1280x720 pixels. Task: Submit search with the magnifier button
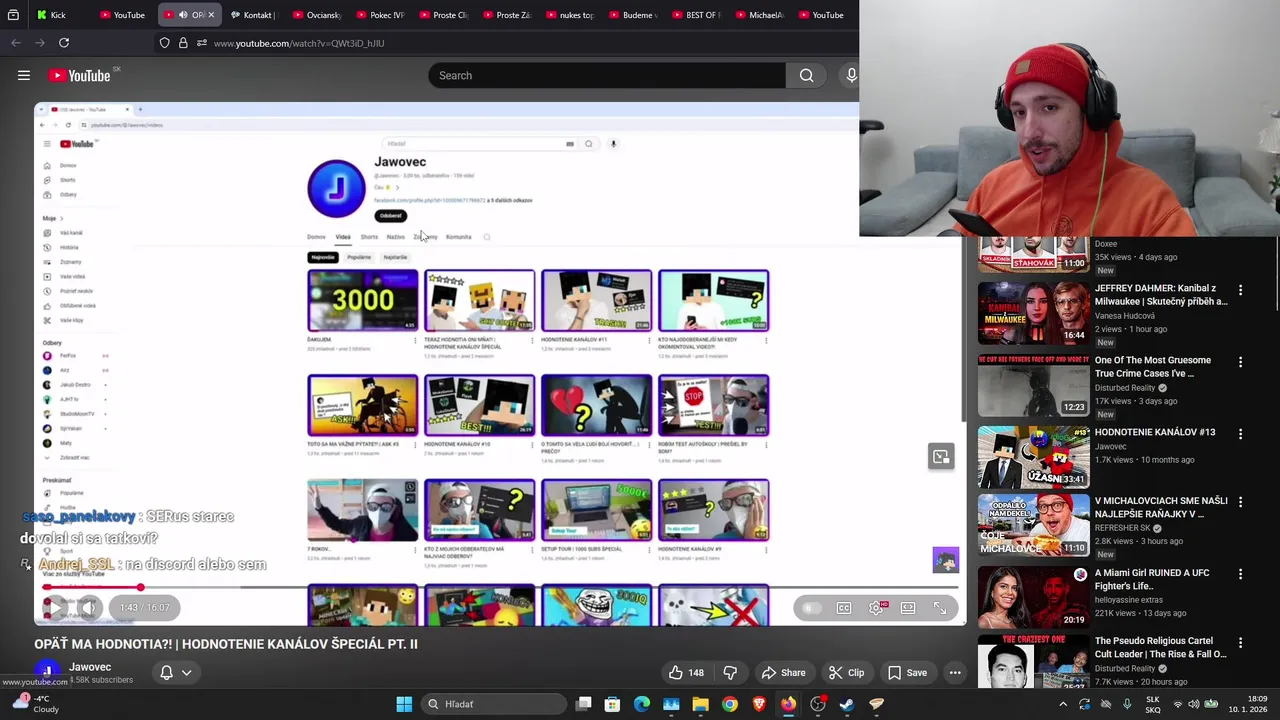coord(806,75)
